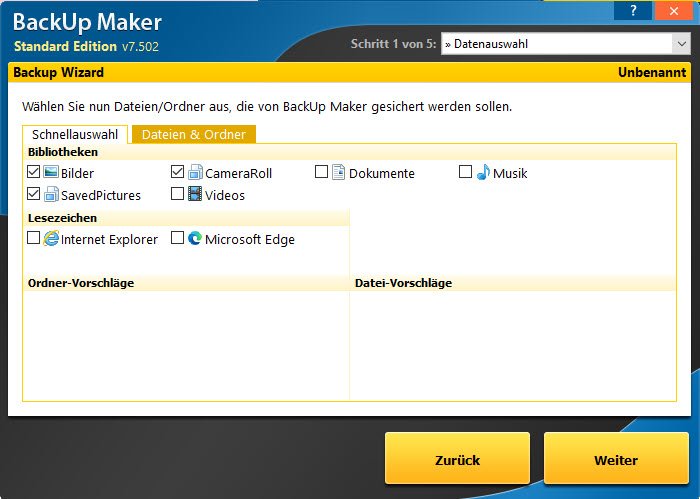The width and height of the screenshot is (700, 499).
Task: Click the Microsoft Edge logo icon
Action: [195, 238]
